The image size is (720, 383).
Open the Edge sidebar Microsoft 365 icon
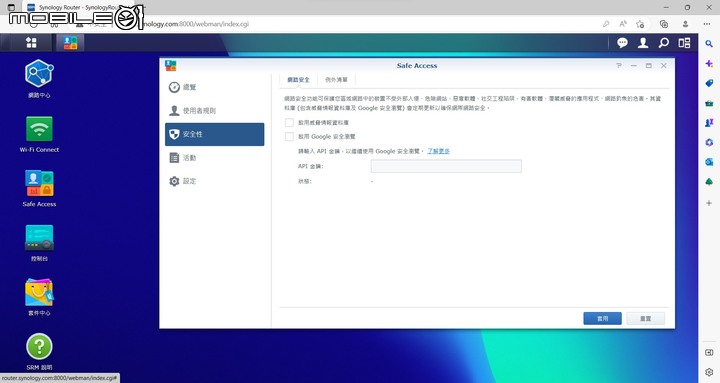[709, 142]
